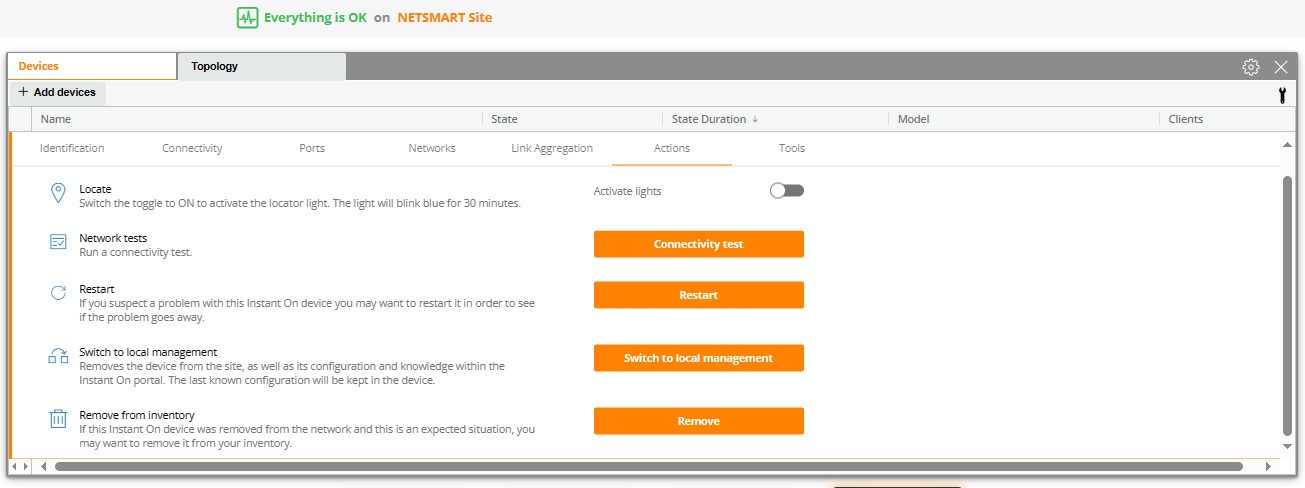Run the Connectivity test button
The height and width of the screenshot is (488, 1305).
[699, 244]
